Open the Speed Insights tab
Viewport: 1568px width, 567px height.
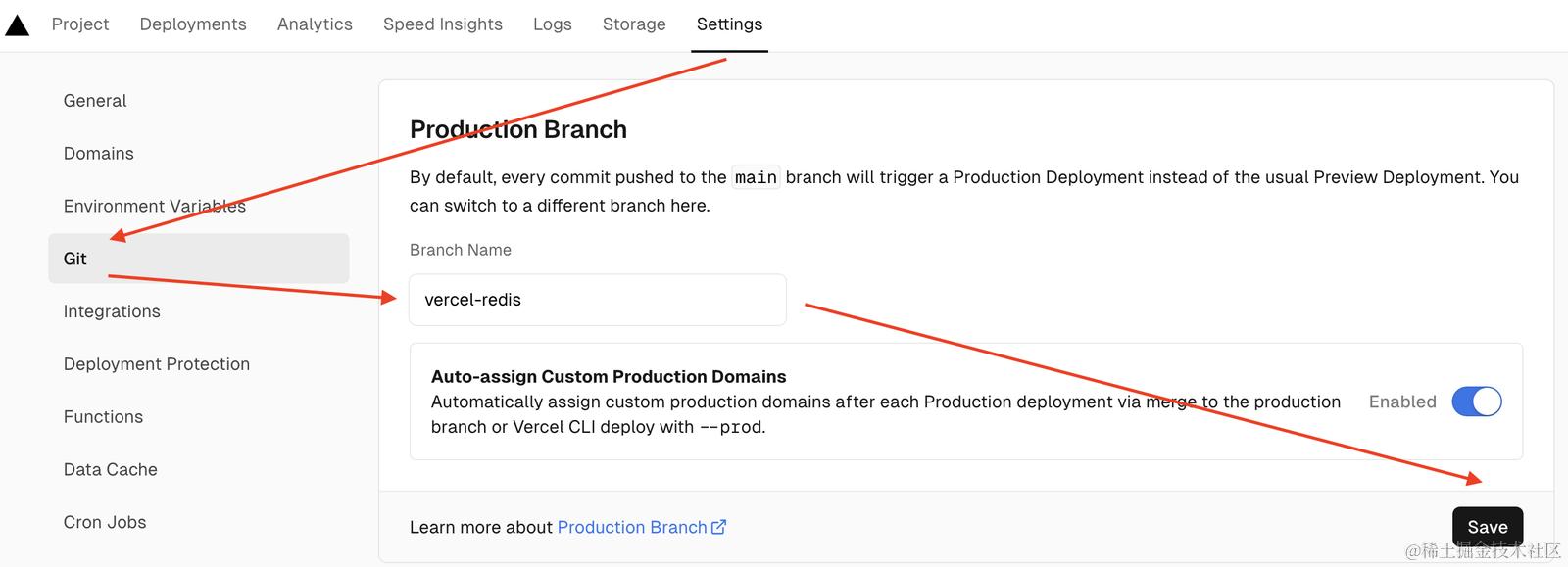point(443,24)
